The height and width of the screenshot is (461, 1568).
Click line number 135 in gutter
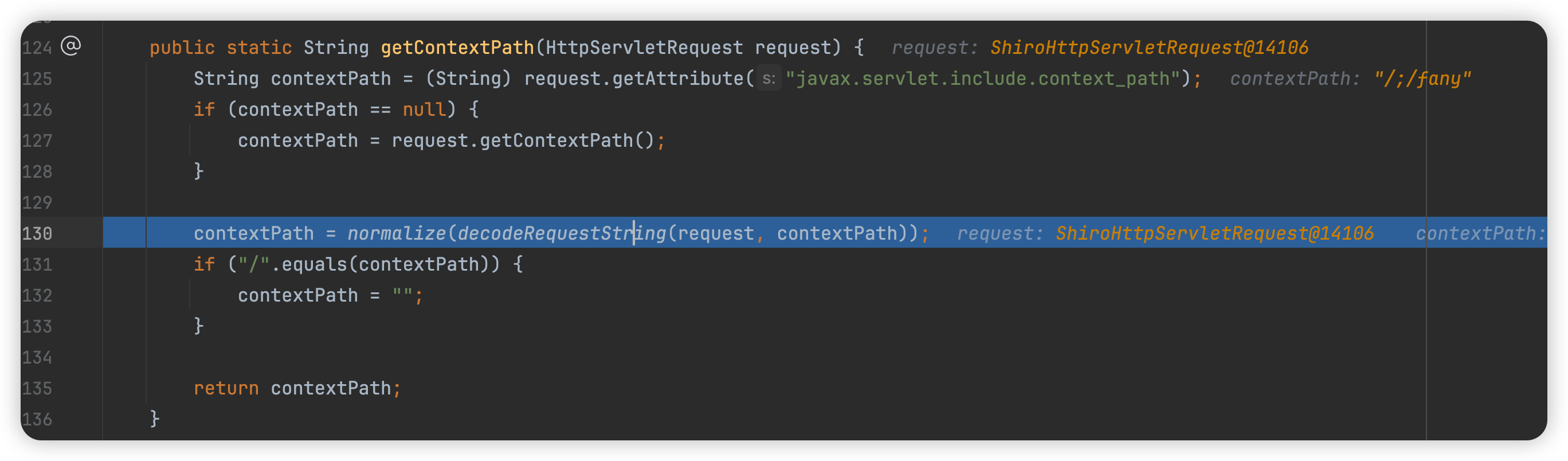click(x=37, y=388)
